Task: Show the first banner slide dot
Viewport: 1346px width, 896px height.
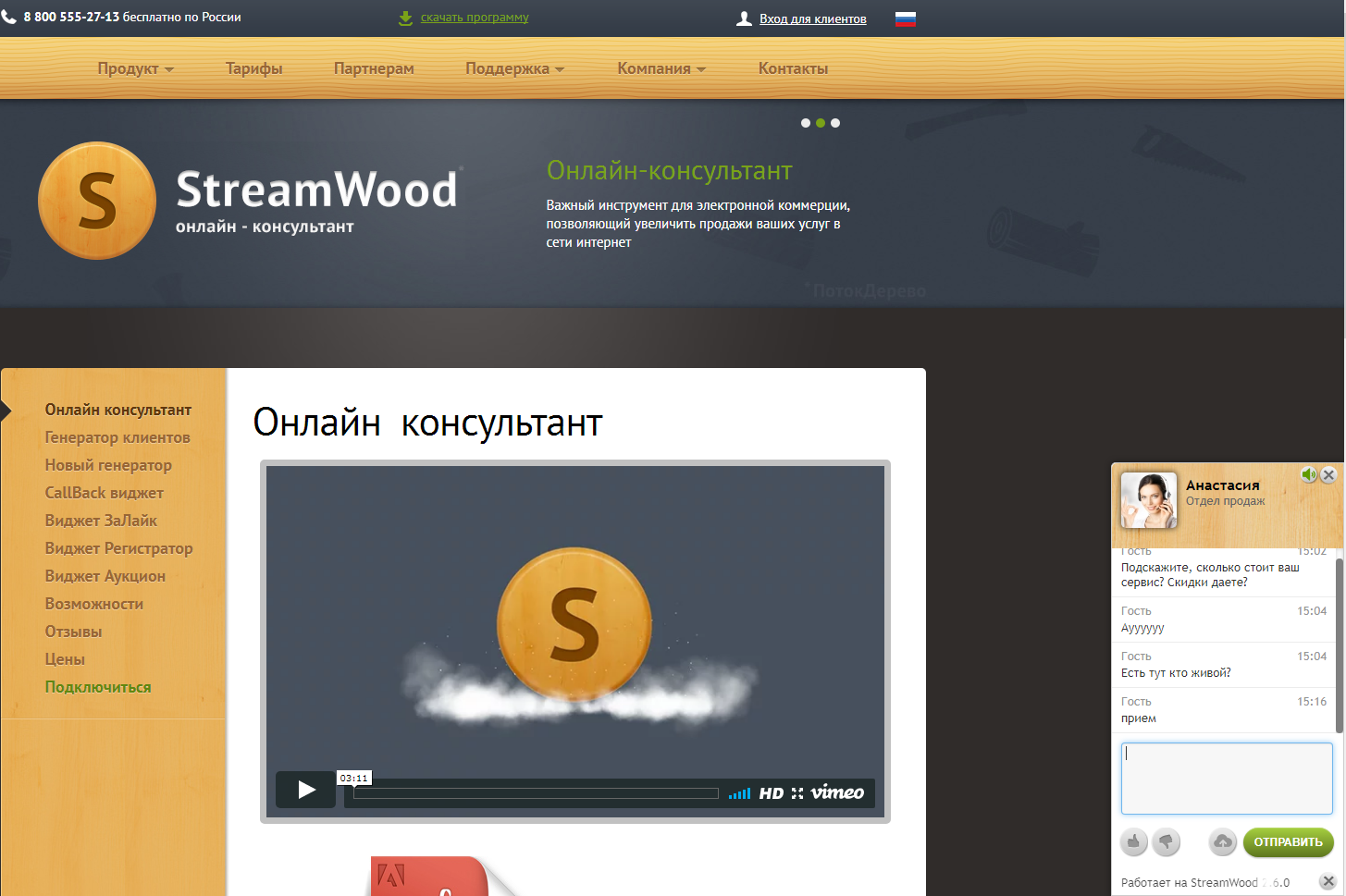Action: pos(806,123)
